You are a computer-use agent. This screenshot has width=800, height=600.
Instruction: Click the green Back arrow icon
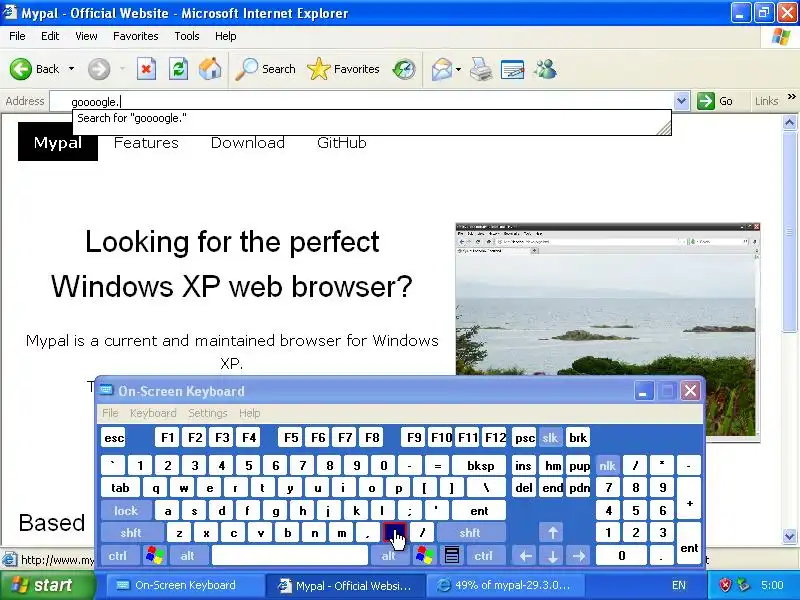point(21,69)
